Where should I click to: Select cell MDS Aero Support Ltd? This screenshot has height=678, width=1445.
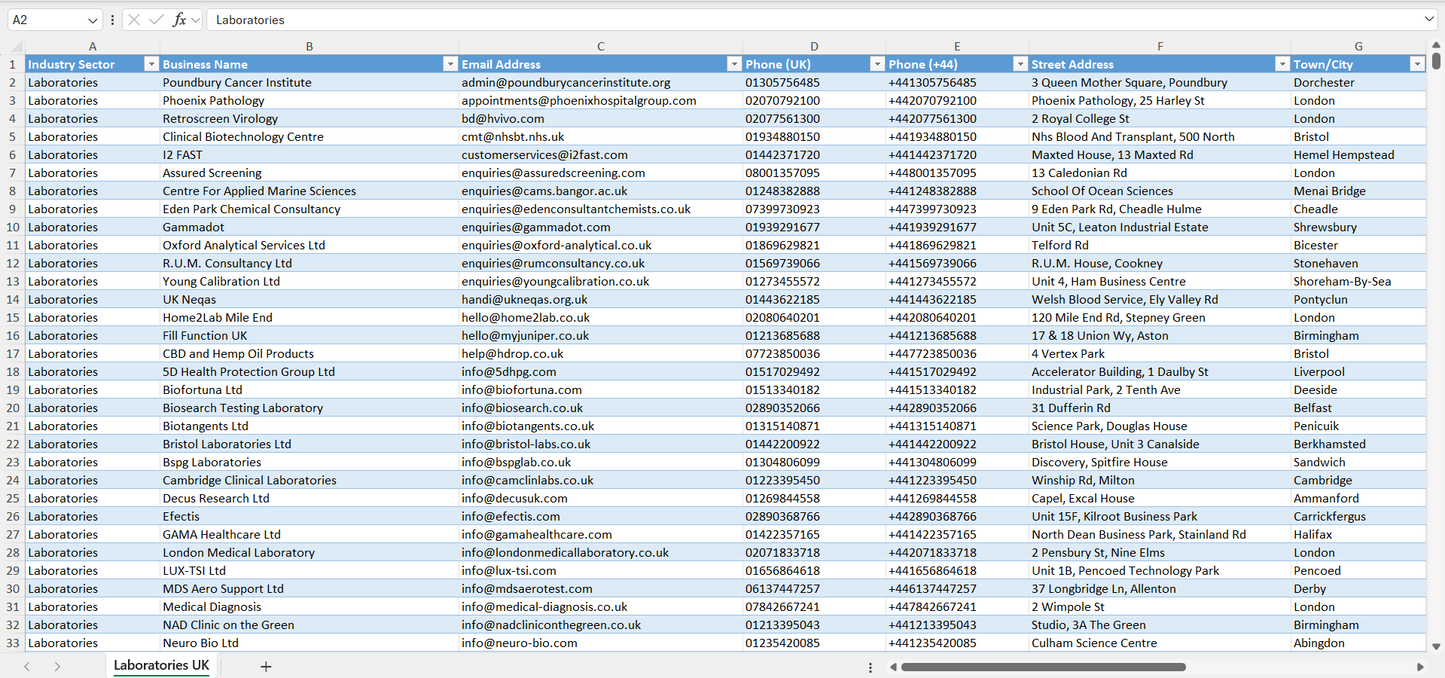tap(309, 589)
